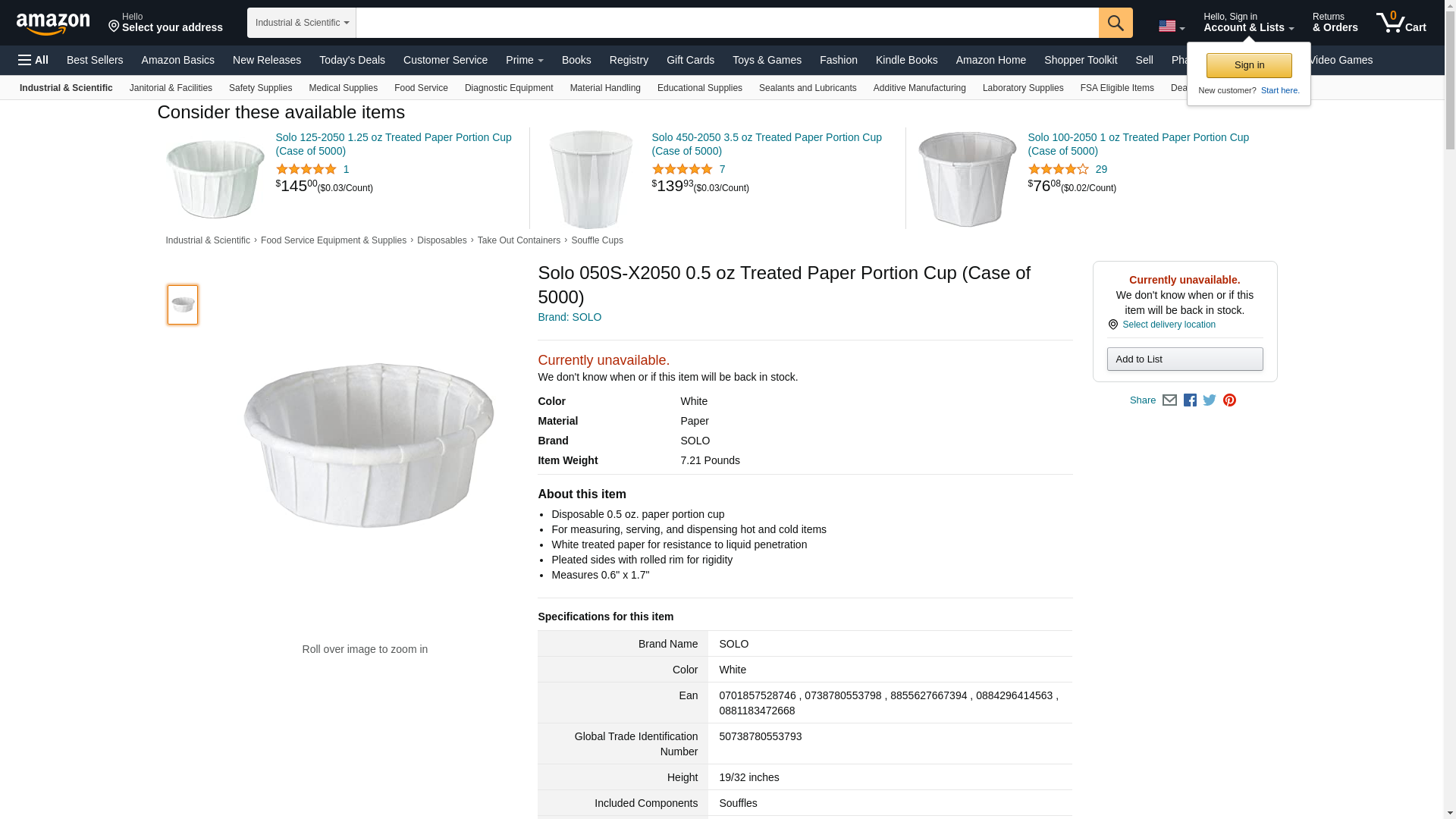The width and height of the screenshot is (1456, 819).
Task: Click the yellow Sign in button
Action: pos(1249,65)
